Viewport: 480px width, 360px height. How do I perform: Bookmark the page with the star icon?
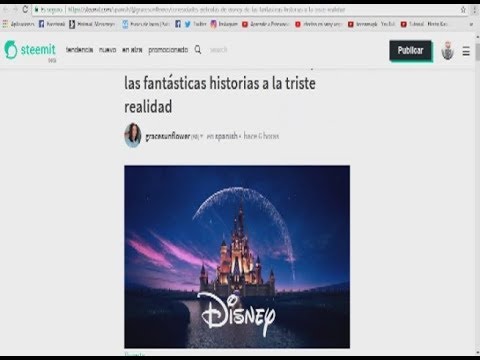coord(463,10)
